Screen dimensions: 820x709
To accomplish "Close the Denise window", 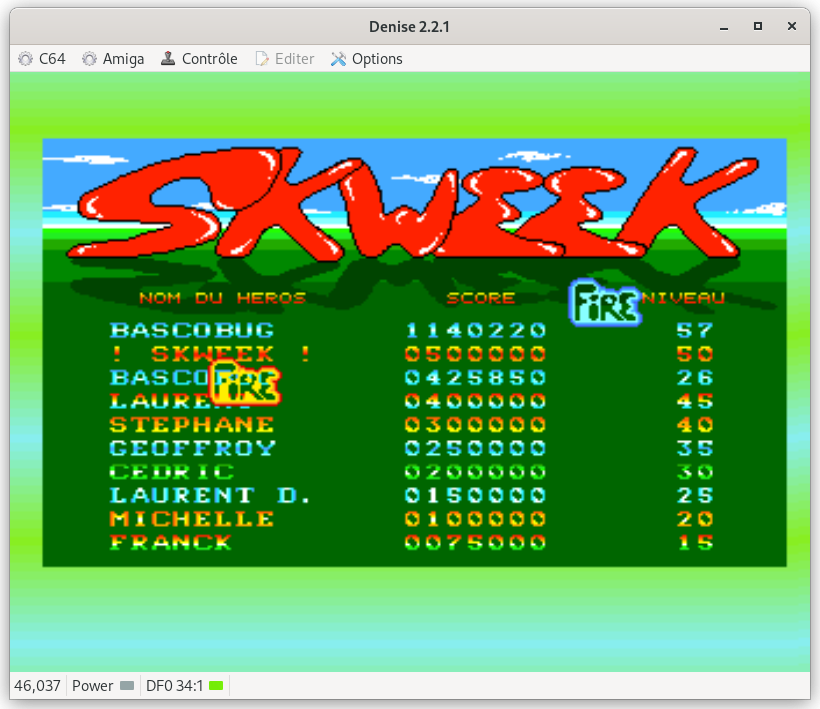I will pyautogui.click(x=792, y=26).
